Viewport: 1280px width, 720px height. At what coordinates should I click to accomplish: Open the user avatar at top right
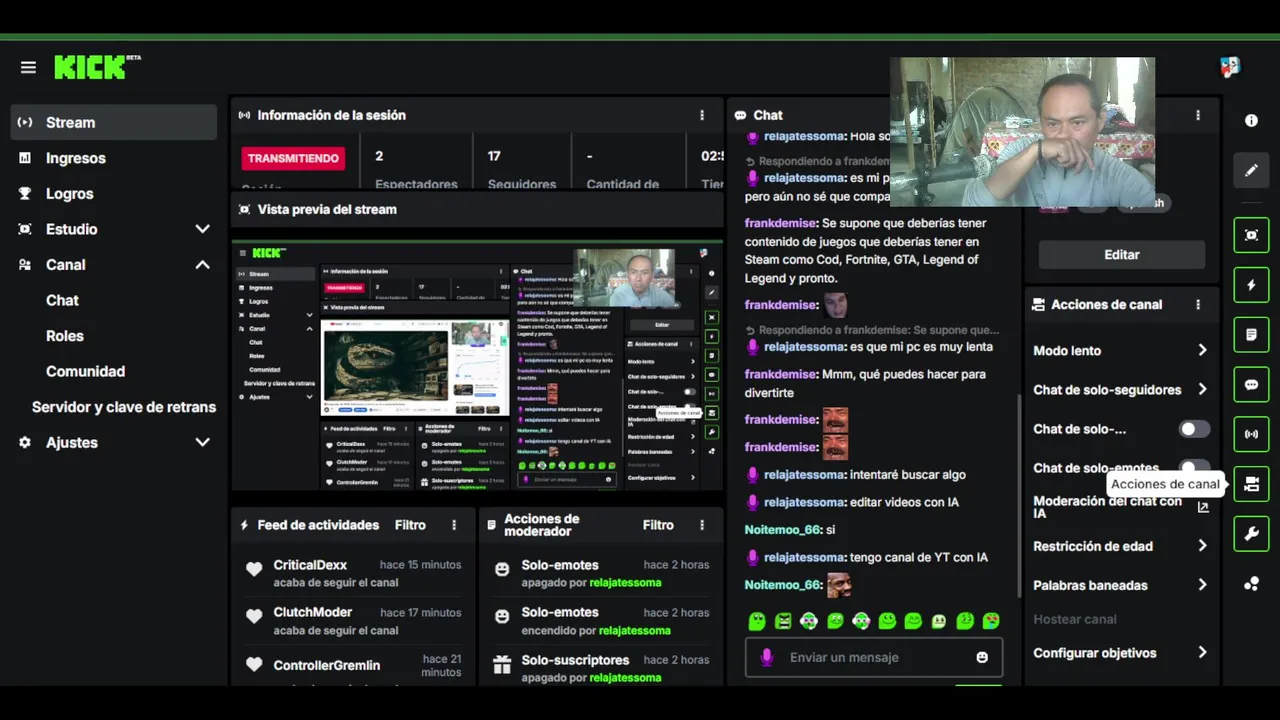(x=1230, y=67)
